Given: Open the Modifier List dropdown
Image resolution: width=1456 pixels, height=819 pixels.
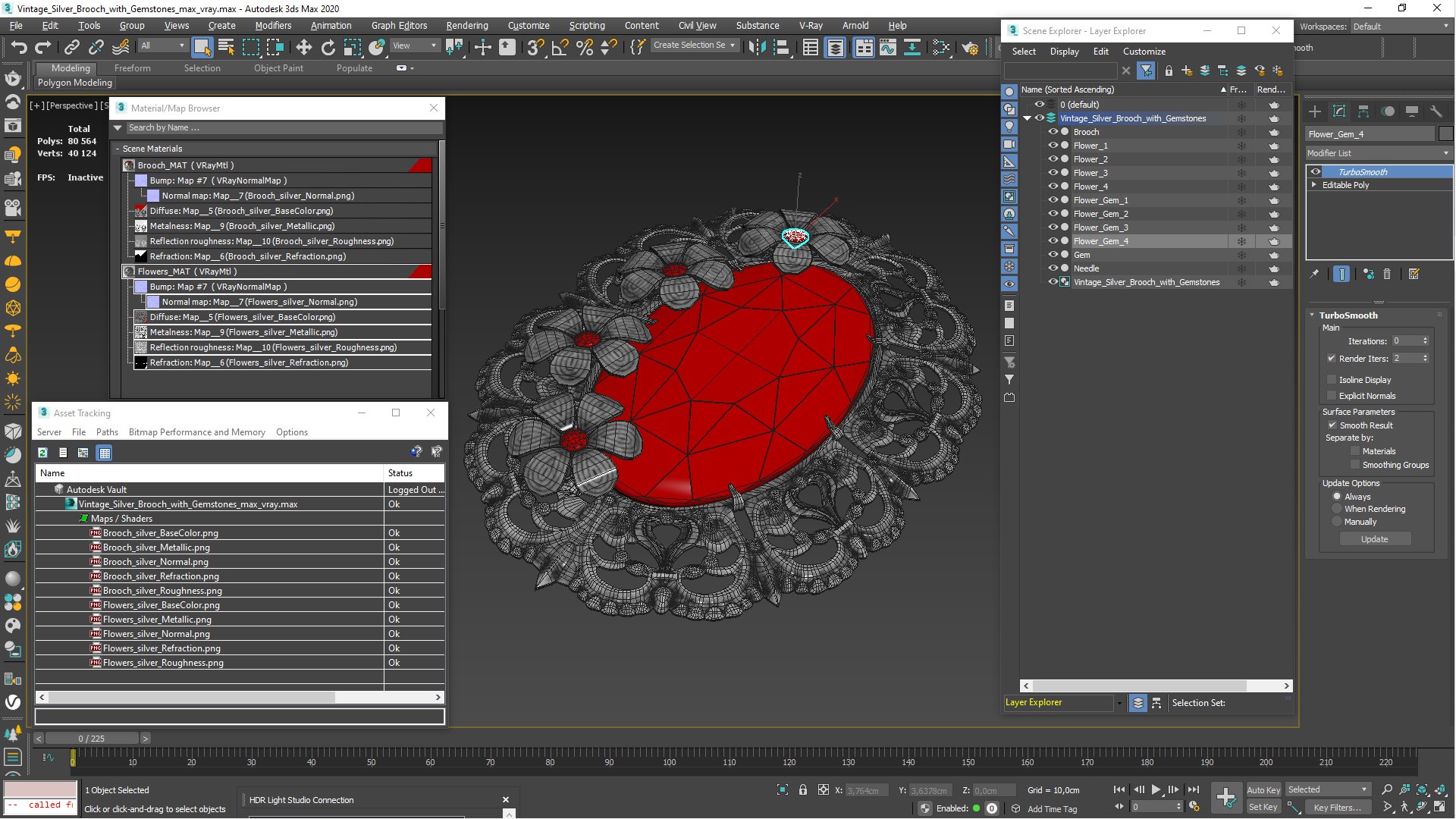Looking at the screenshot, I should pyautogui.click(x=1379, y=152).
